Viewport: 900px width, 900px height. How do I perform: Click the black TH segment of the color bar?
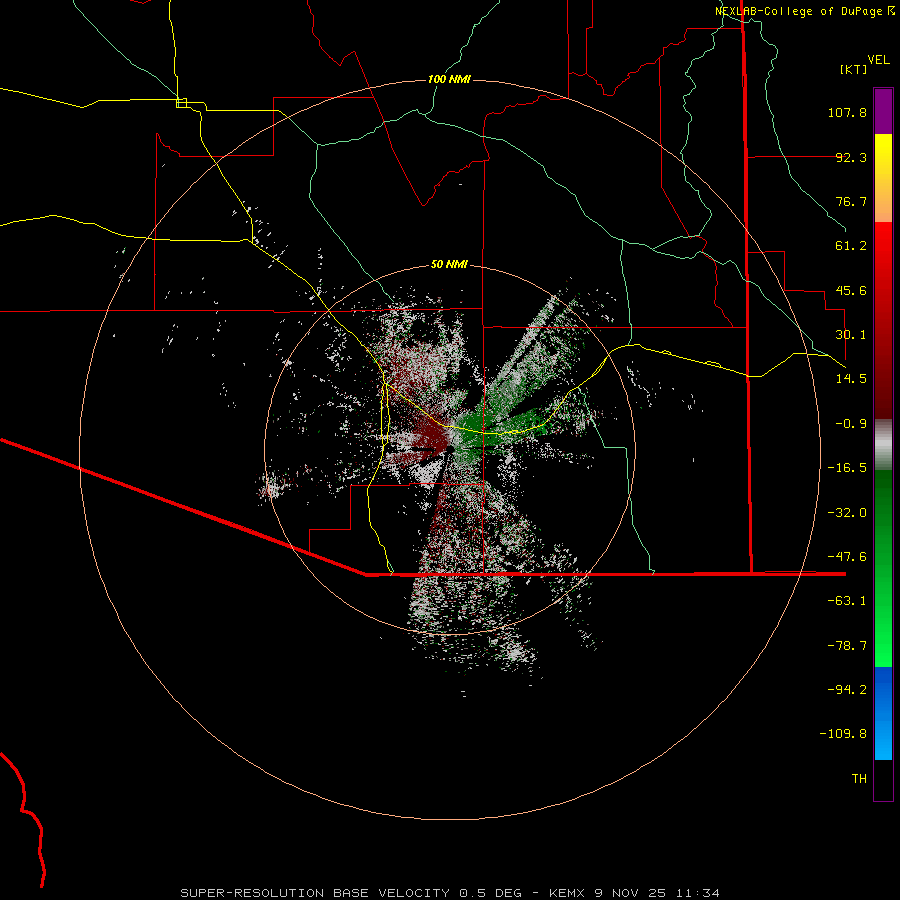[x=883, y=779]
